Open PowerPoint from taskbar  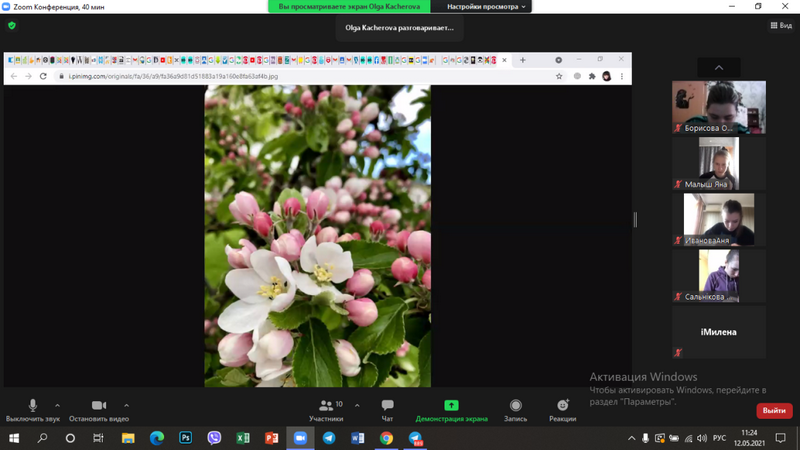pyautogui.click(x=271, y=438)
